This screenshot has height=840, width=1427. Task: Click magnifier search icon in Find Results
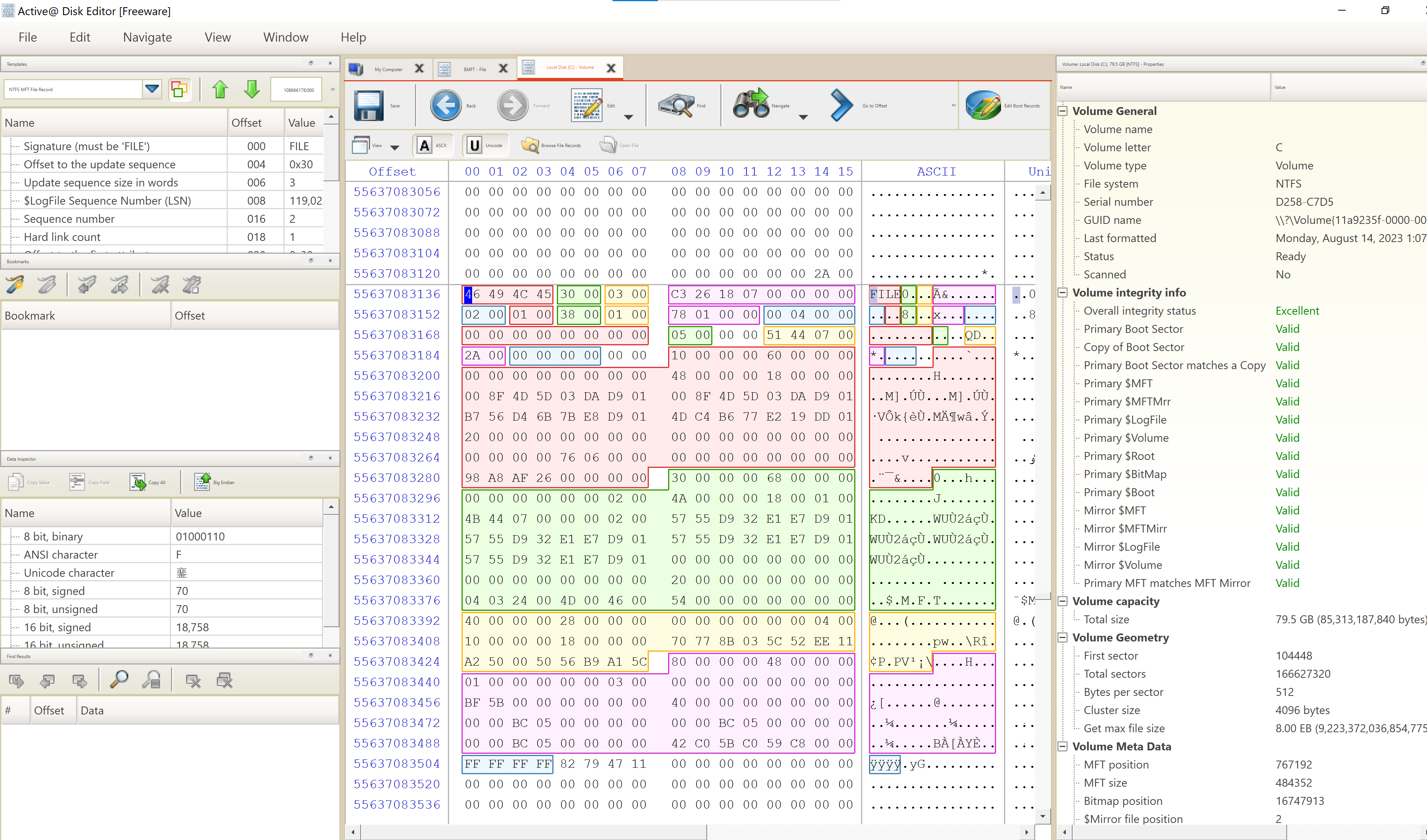(119, 680)
